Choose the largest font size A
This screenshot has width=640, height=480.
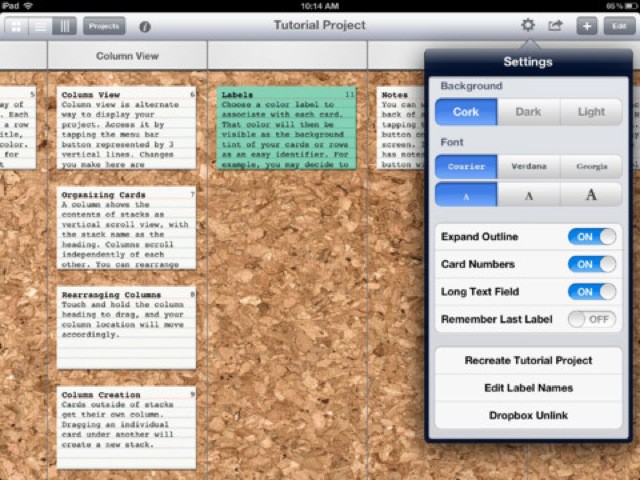pyautogui.click(x=590, y=195)
